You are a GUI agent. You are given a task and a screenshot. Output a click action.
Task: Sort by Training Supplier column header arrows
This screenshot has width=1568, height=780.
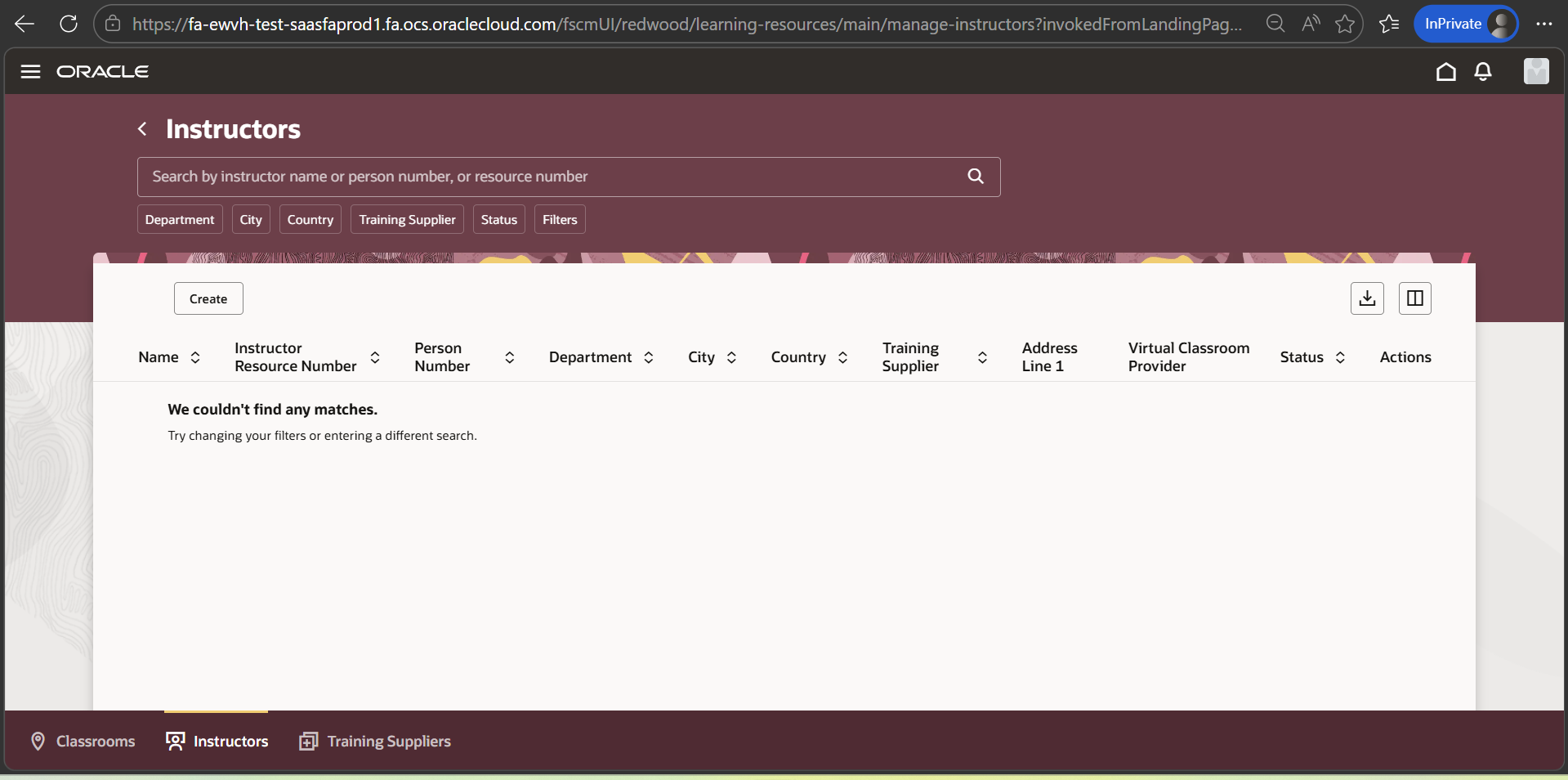[982, 357]
